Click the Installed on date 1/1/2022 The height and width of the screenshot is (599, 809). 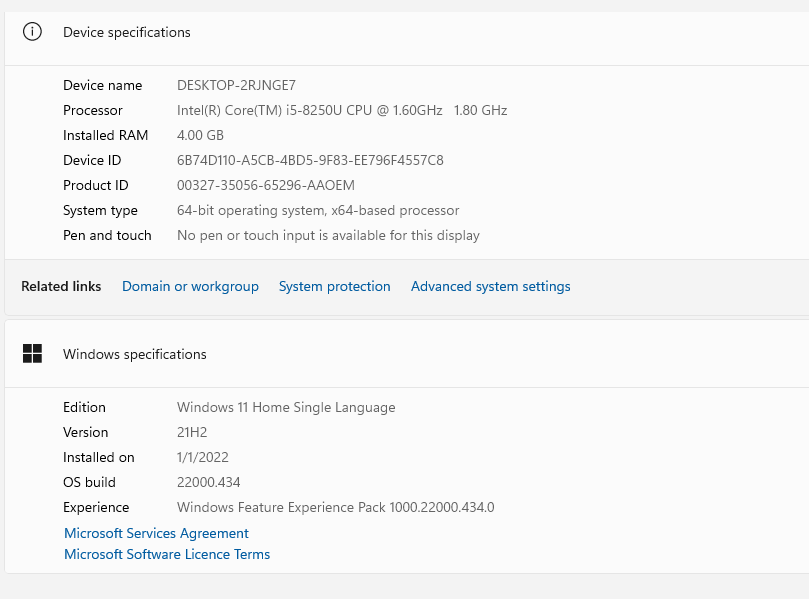click(203, 457)
